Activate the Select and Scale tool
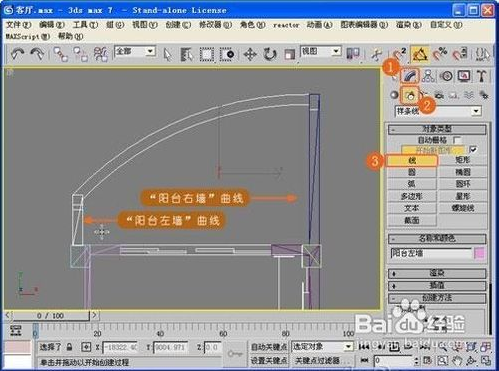The height and width of the screenshot is (371, 499). pyautogui.click(x=289, y=54)
